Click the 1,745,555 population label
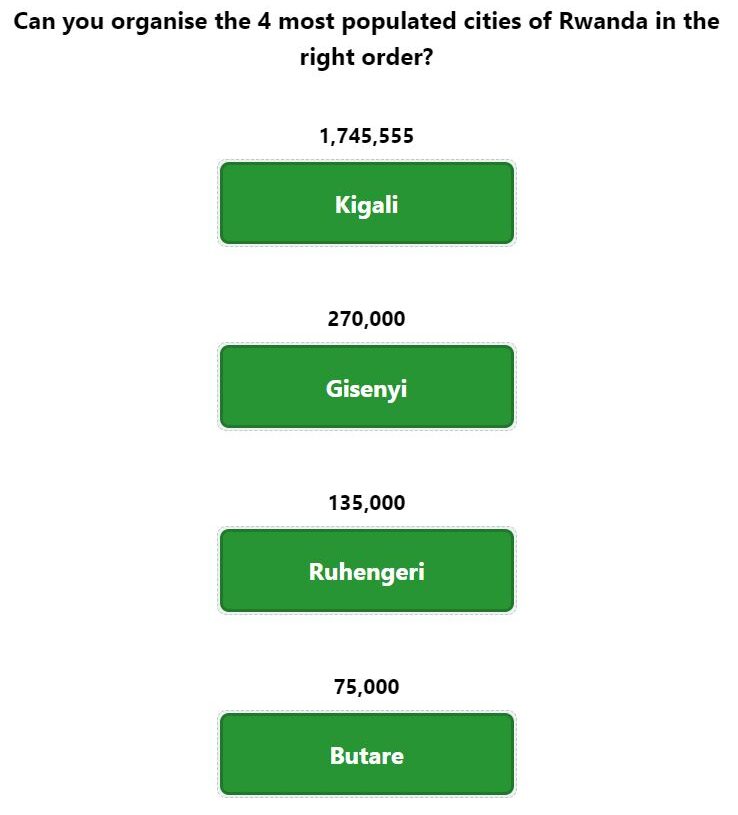Image resolution: width=738 pixels, height=815 pixels. 366,136
